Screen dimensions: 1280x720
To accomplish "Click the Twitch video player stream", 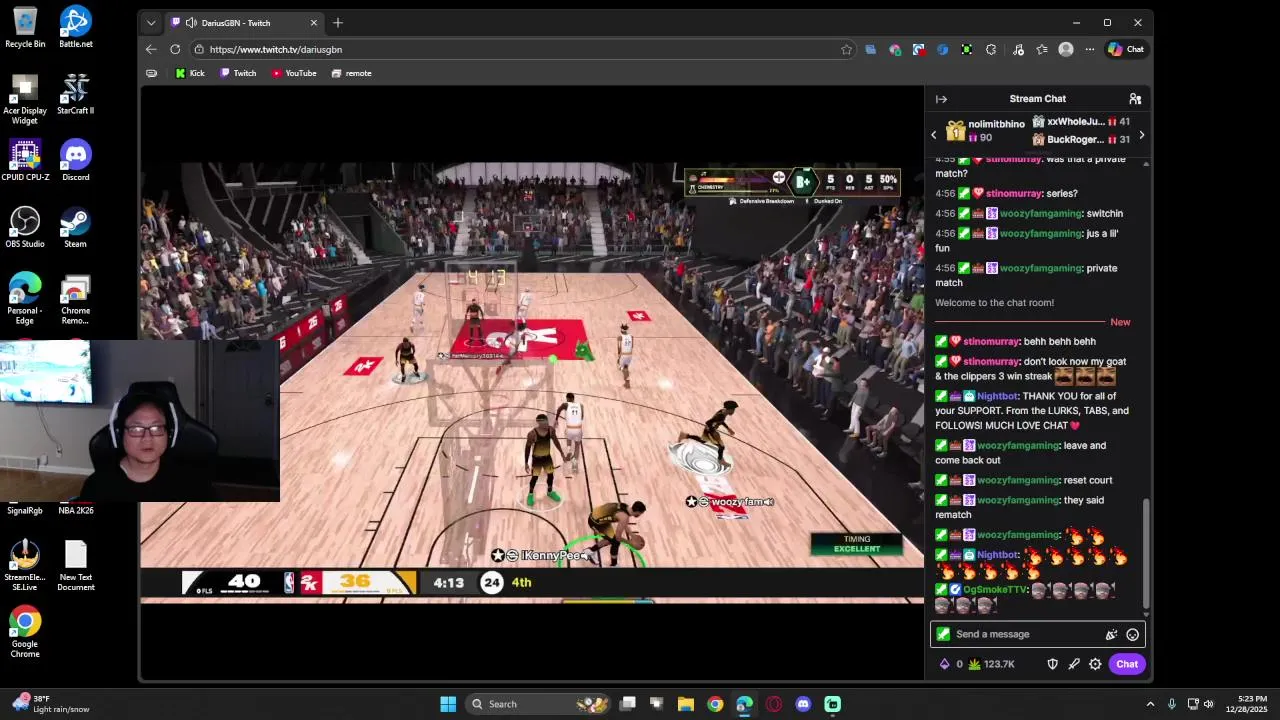I will (532, 384).
